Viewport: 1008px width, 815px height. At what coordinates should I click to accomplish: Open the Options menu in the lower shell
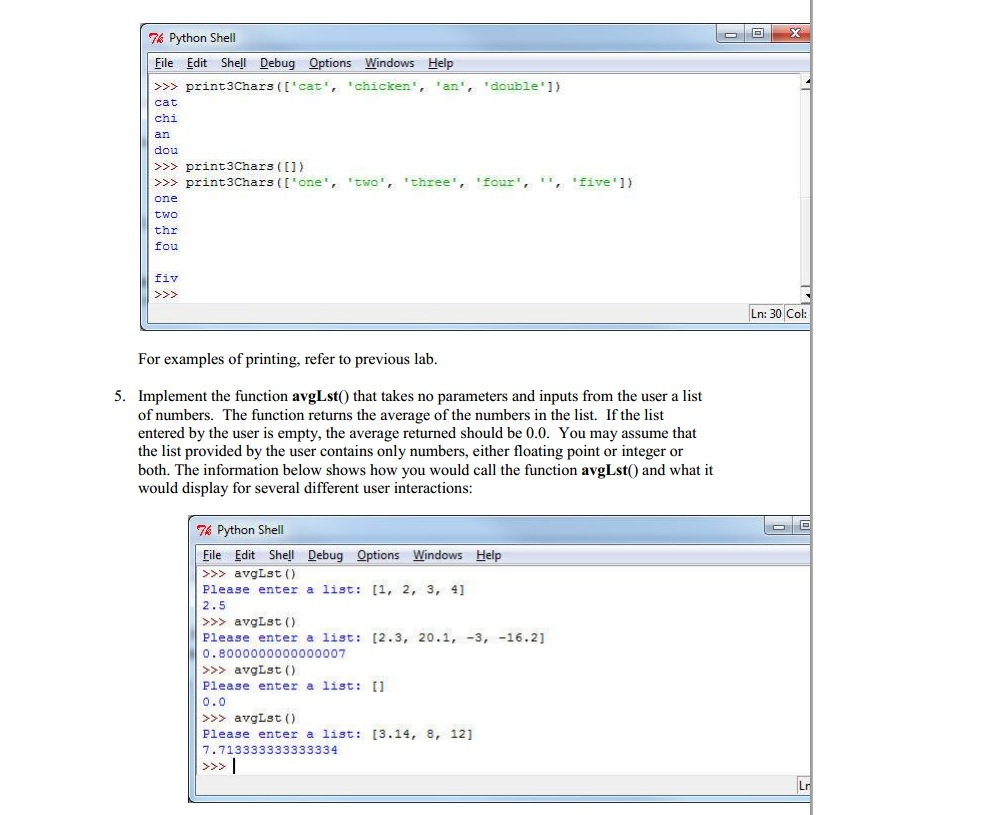pyautogui.click(x=378, y=555)
